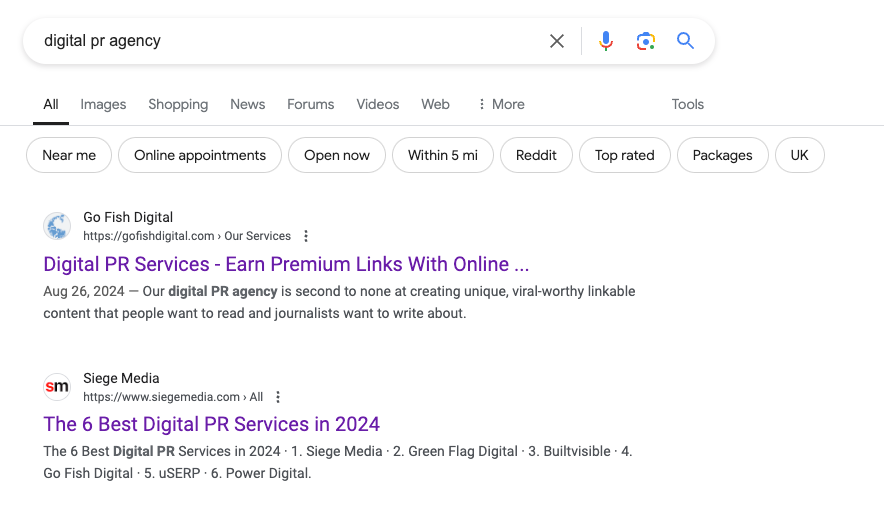Click the 'Go Fish Digital' site name
Screen dimensions: 884x519
(x=128, y=218)
